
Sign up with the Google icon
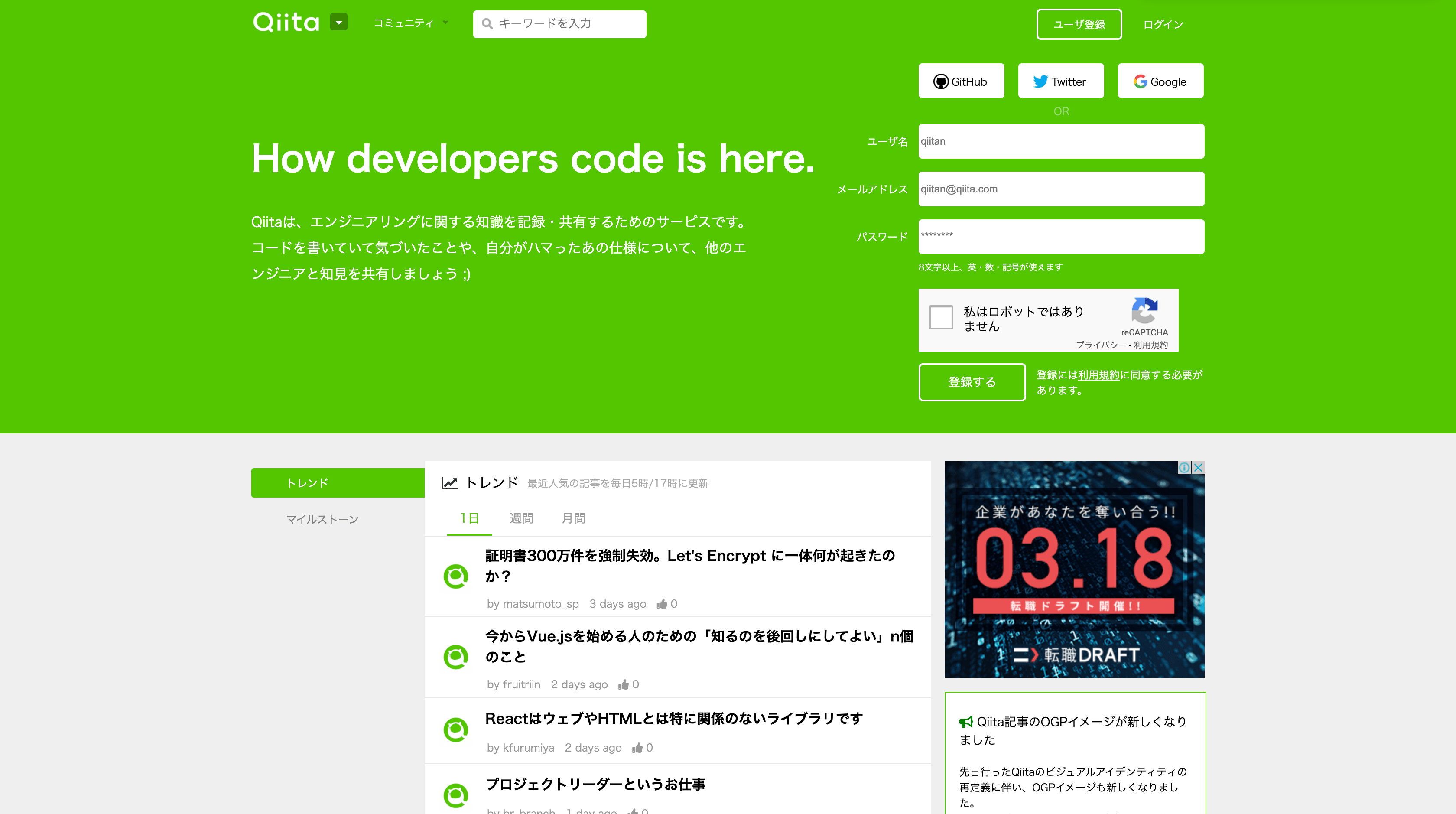[1140, 81]
